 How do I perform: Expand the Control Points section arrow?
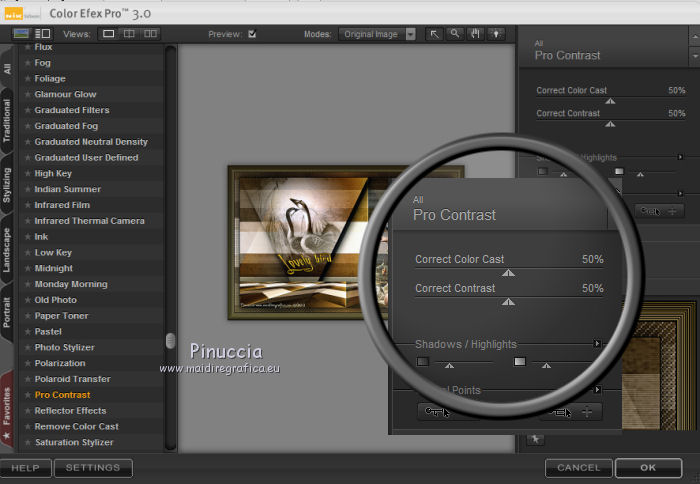[680, 194]
